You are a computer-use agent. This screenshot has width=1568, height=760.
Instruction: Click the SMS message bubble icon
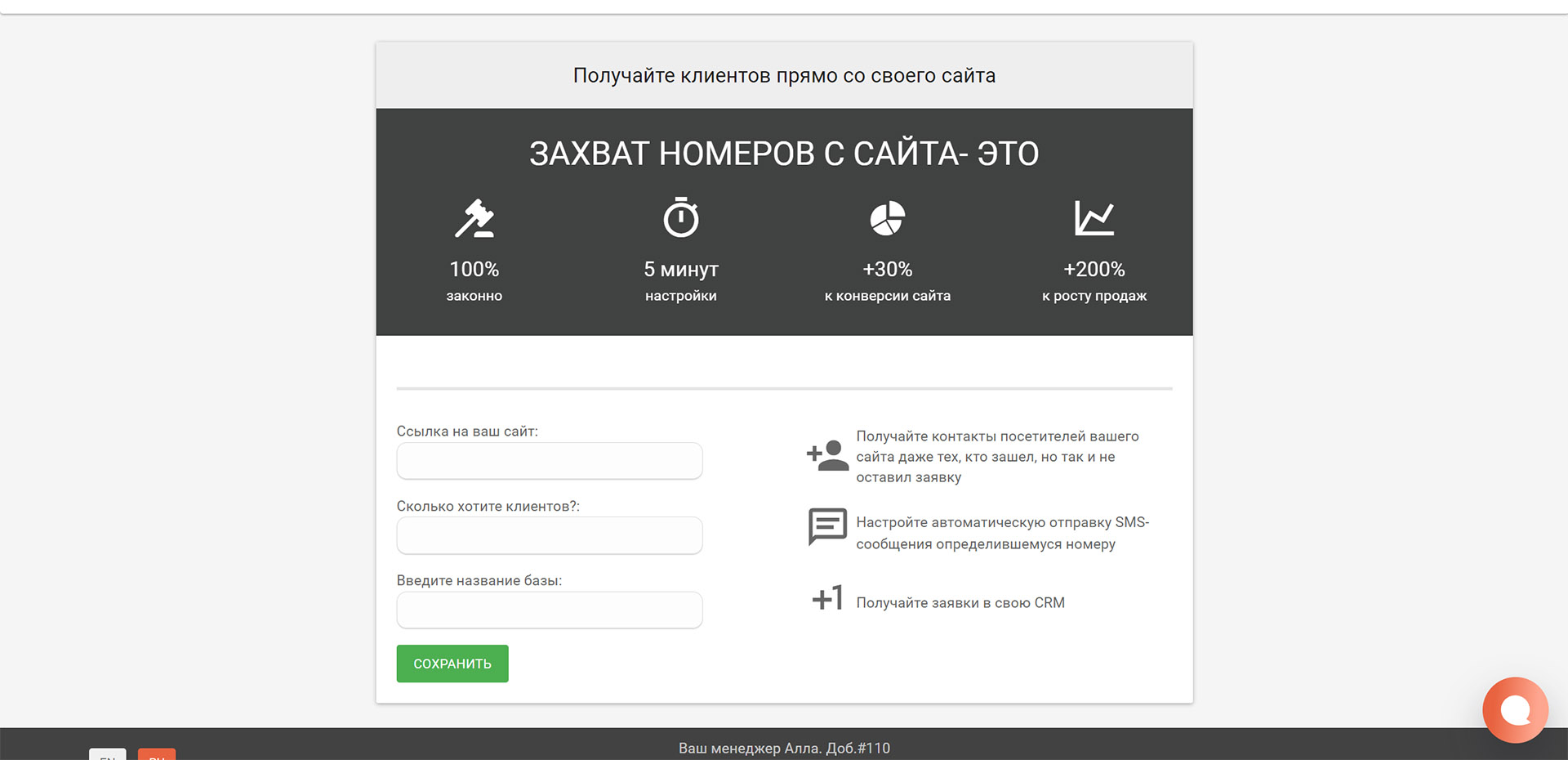[827, 526]
